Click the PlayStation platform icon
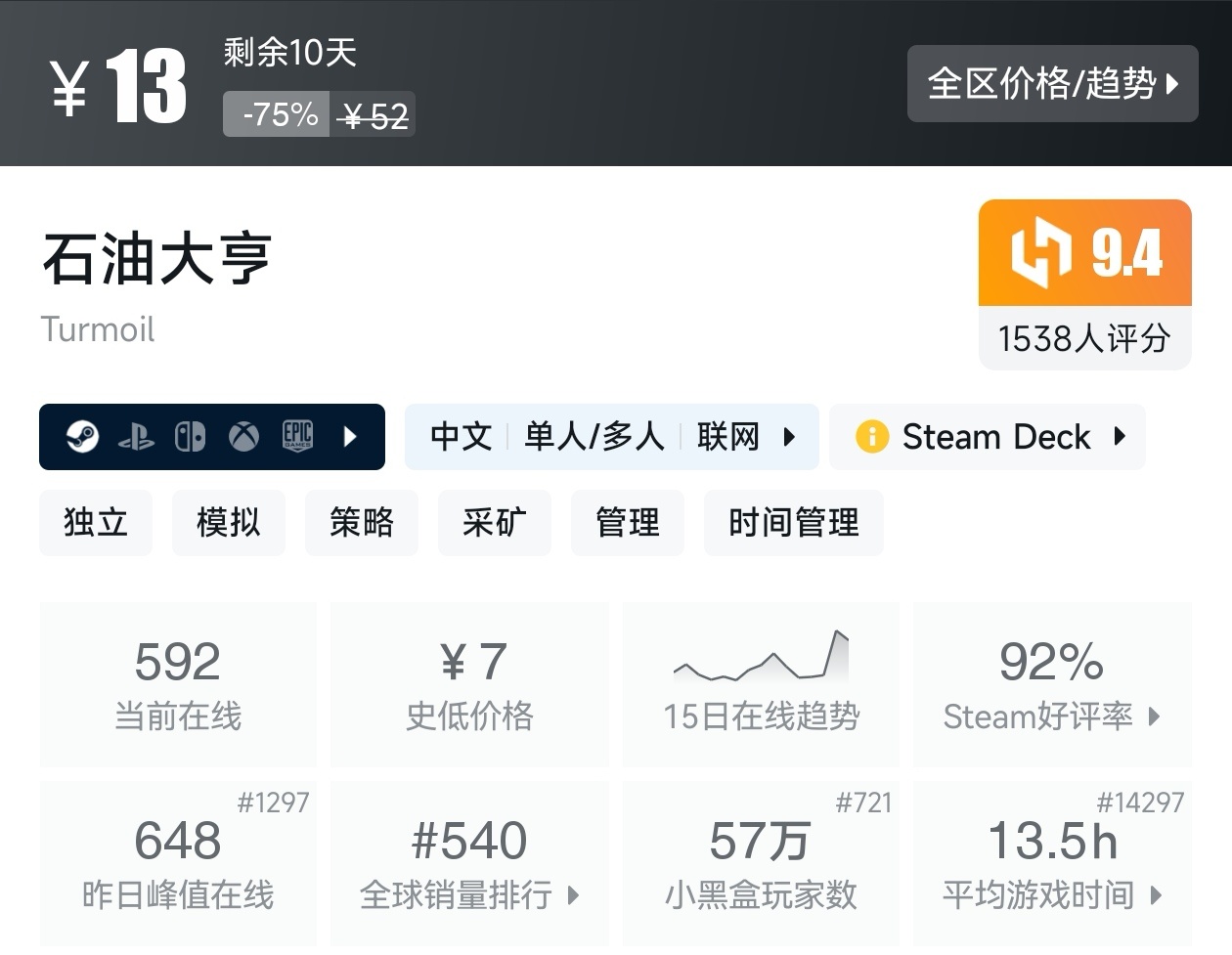Viewport: 1232px width, 955px height. point(138,437)
